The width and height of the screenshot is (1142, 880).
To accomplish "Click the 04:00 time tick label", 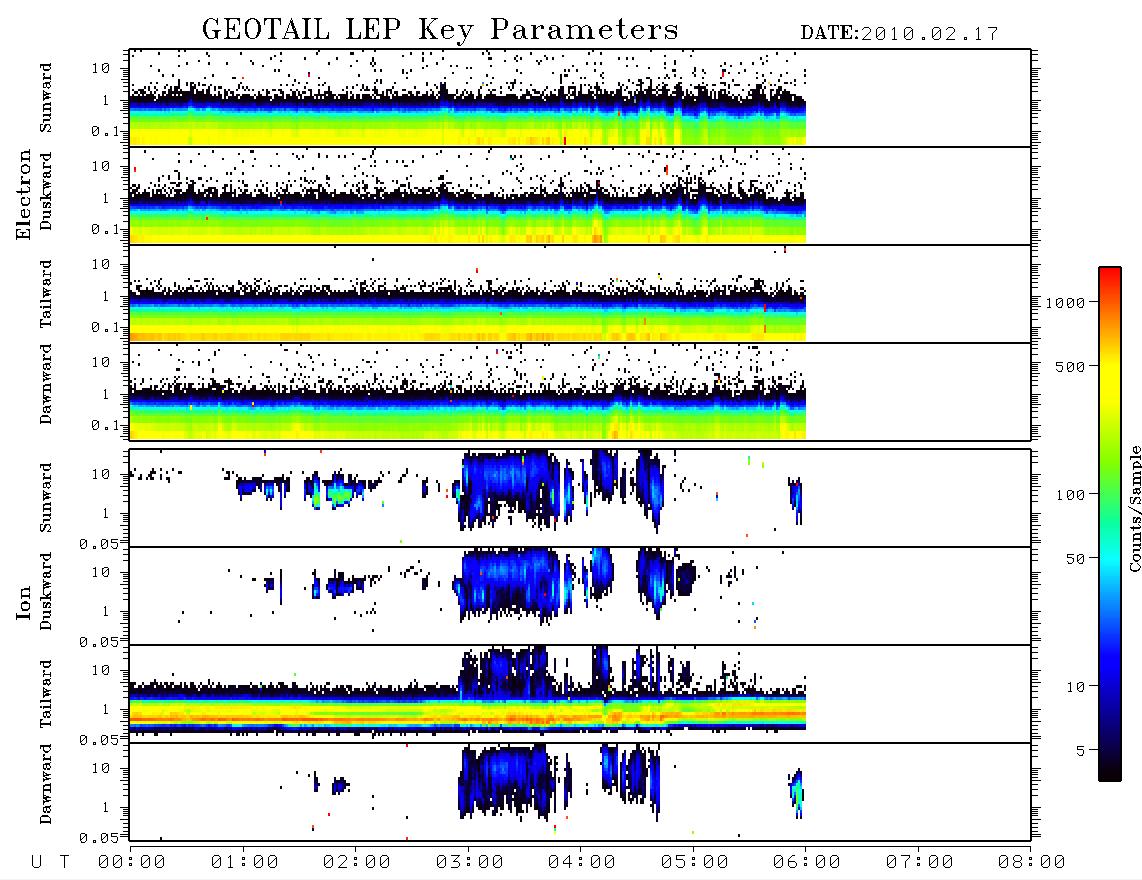I will pyautogui.click(x=581, y=862).
